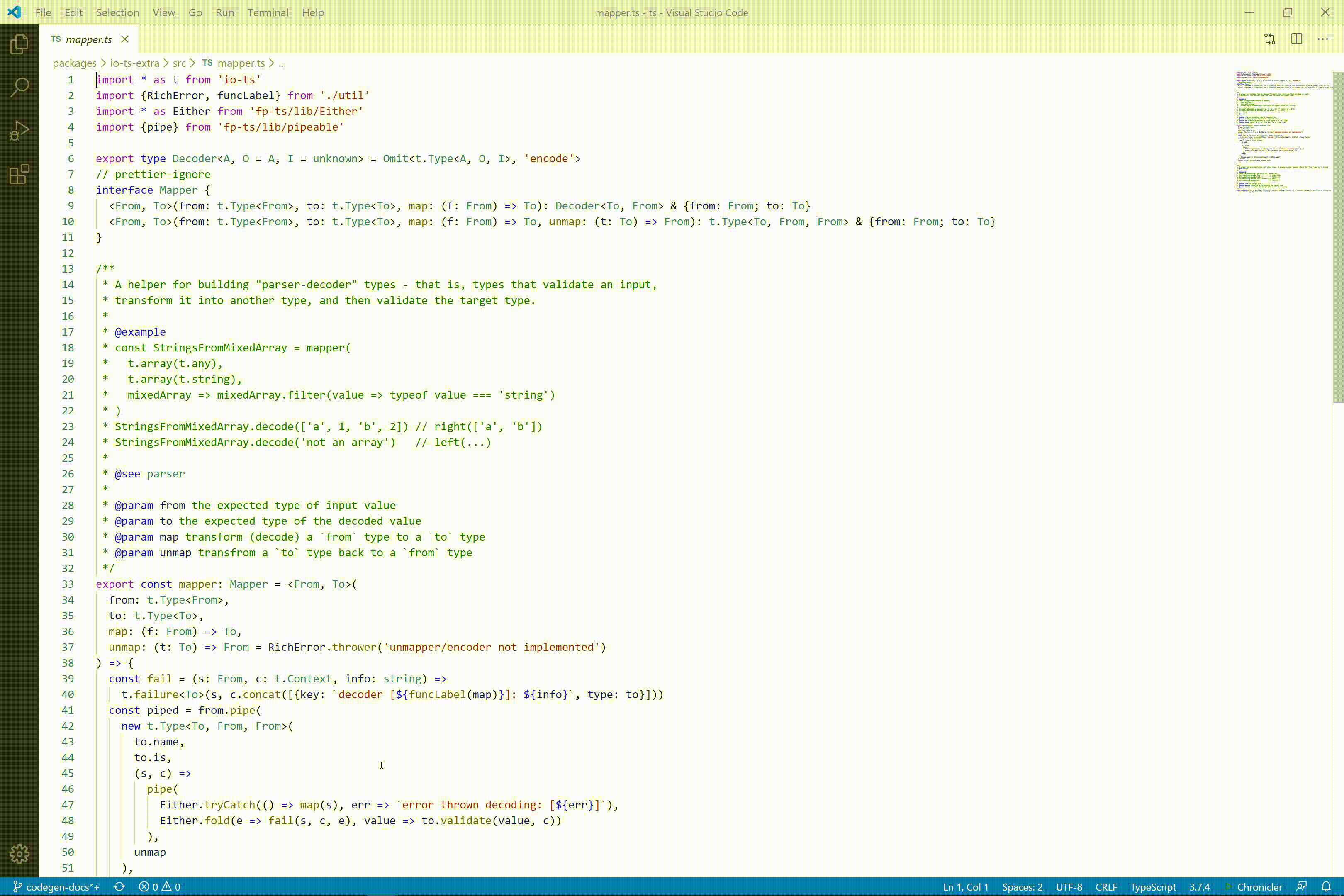Click the vertical scrollbar slider

pyautogui.click(x=1338, y=236)
